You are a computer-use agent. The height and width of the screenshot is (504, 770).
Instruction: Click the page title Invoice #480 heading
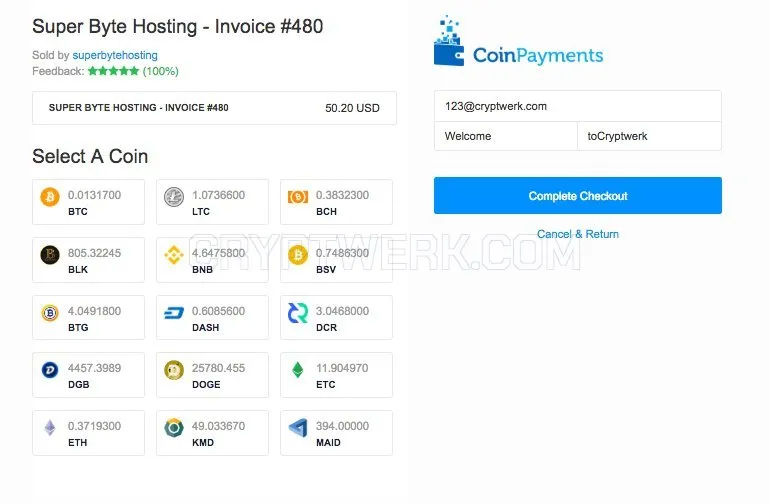pos(177,27)
